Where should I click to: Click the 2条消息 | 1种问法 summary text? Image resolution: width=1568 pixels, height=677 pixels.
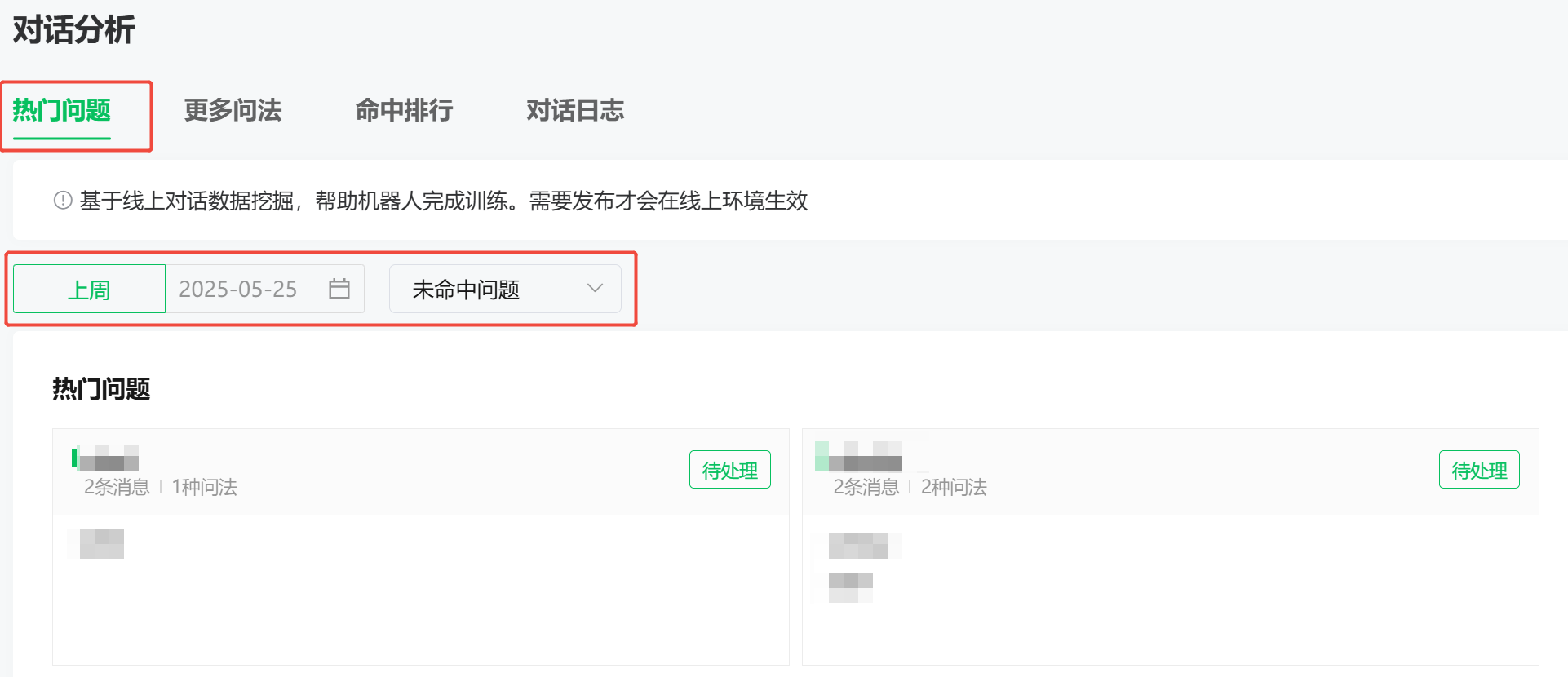[x=161, y=488]
